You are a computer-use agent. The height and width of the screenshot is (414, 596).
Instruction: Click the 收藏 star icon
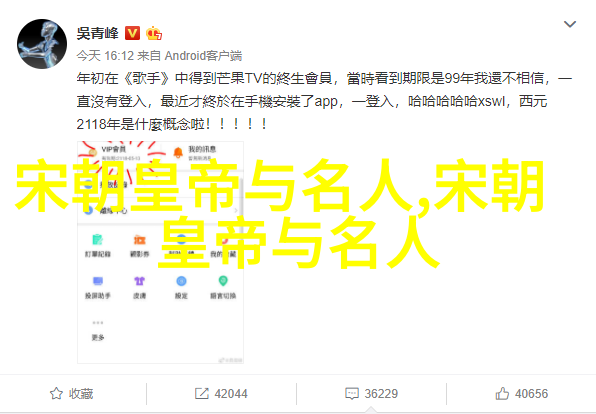tap(56, 393)
